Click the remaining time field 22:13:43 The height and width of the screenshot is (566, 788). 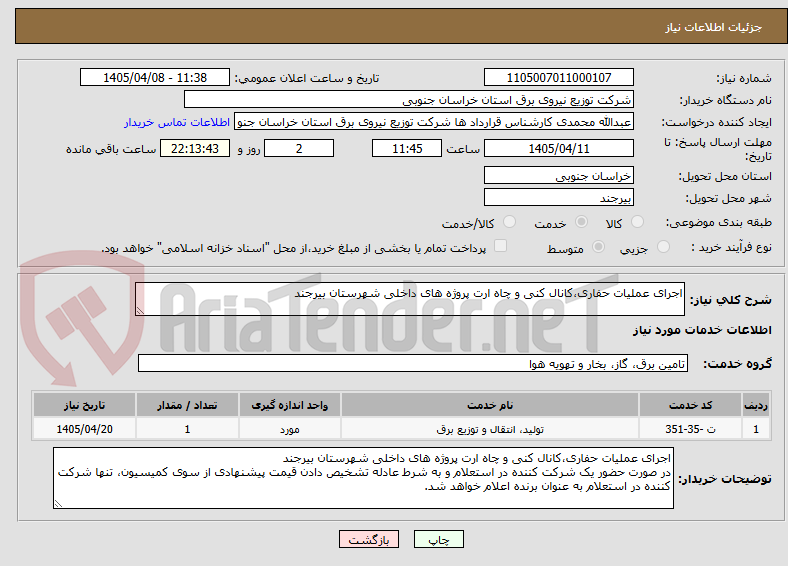point(195,148)
